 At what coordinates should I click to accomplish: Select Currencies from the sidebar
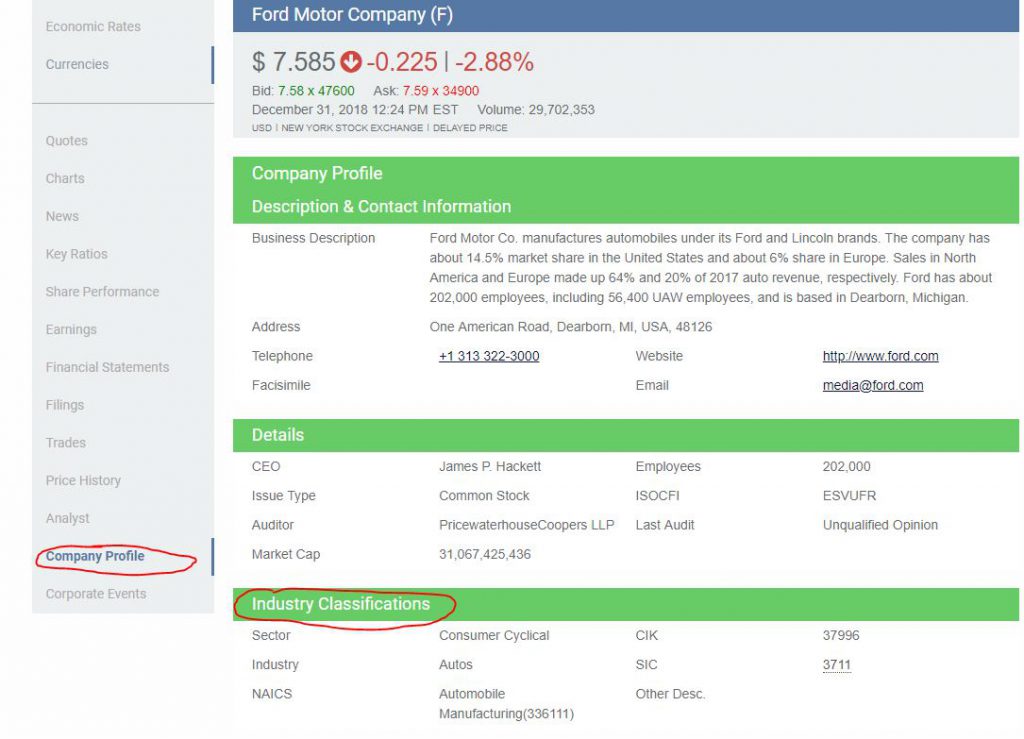(x=77, y=64)
